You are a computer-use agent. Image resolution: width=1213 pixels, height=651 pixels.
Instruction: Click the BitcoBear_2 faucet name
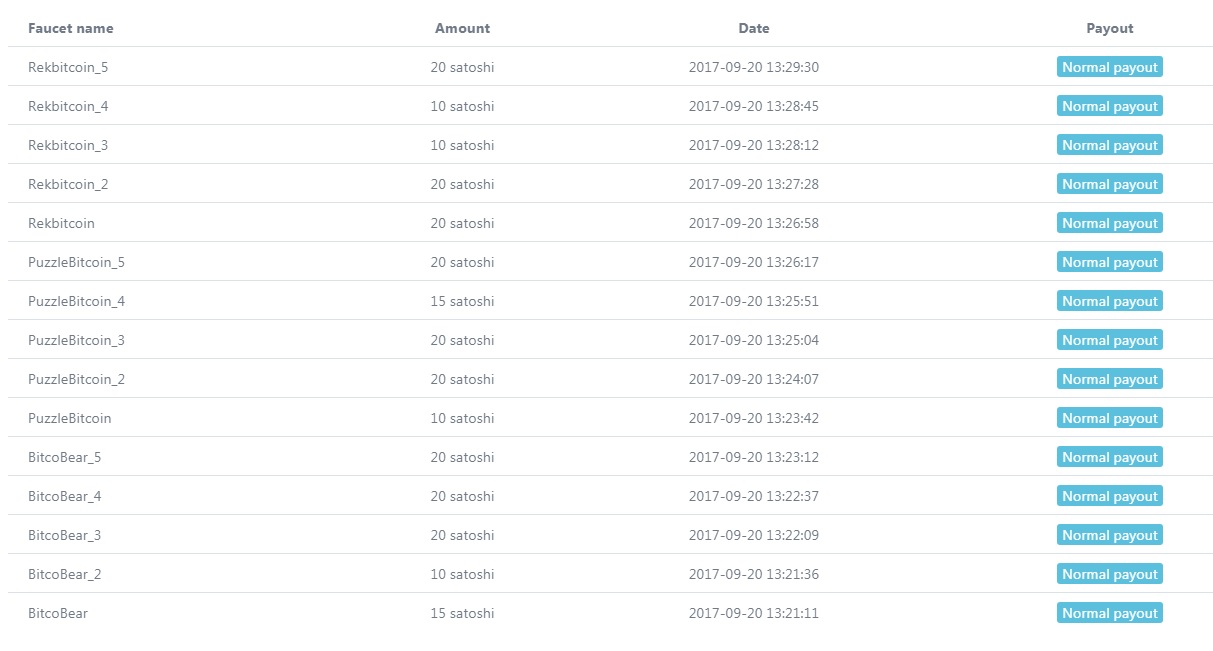coord(64,574)
